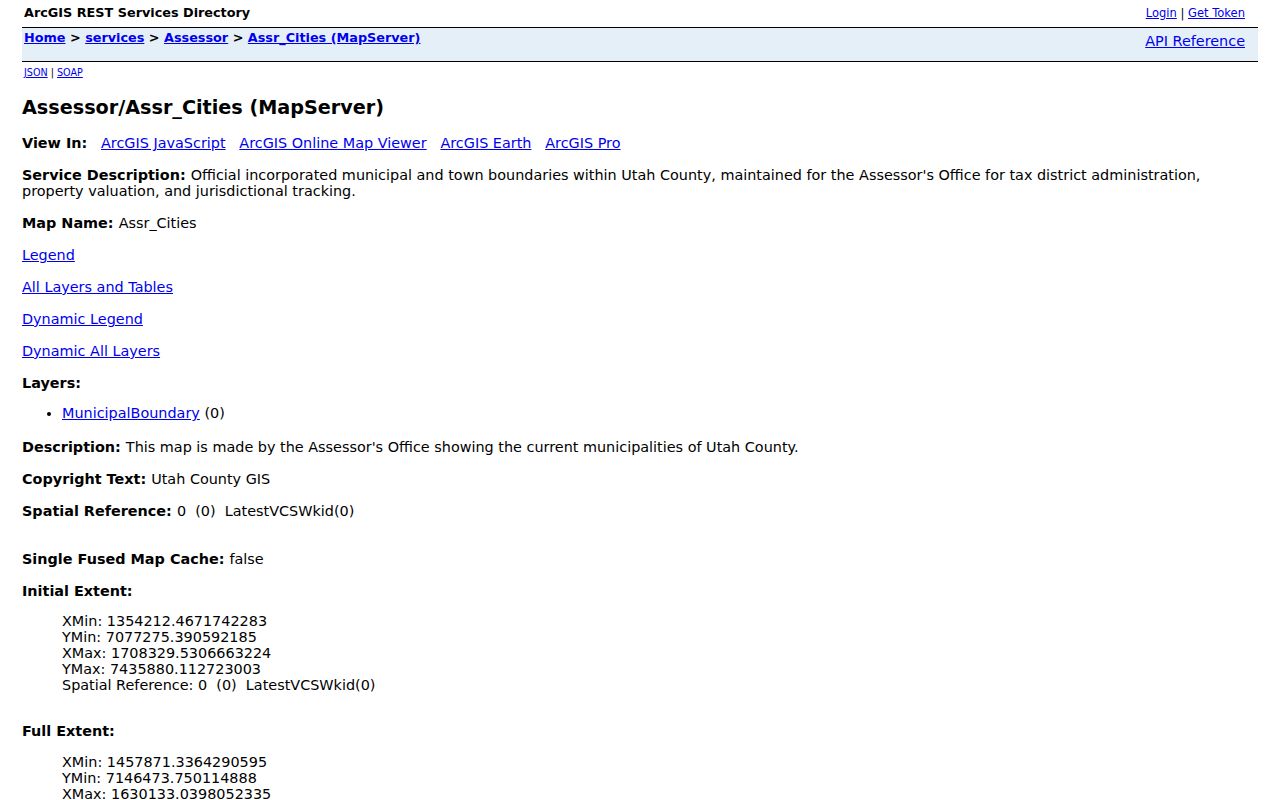Screen dimensions: 1280x800
Task: View the SOAP format link
Action: 70,72
